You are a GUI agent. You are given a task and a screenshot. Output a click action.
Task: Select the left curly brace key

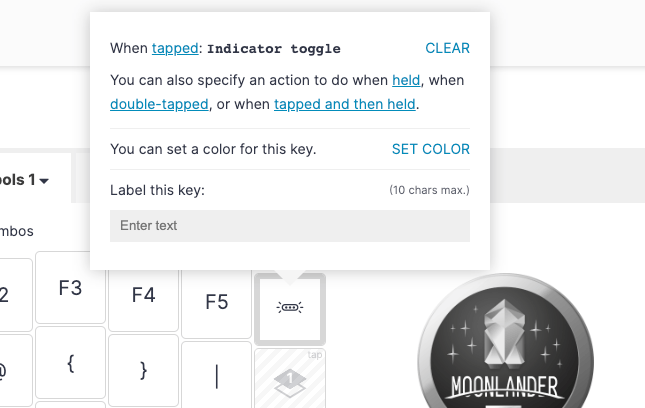pos(70,363)
